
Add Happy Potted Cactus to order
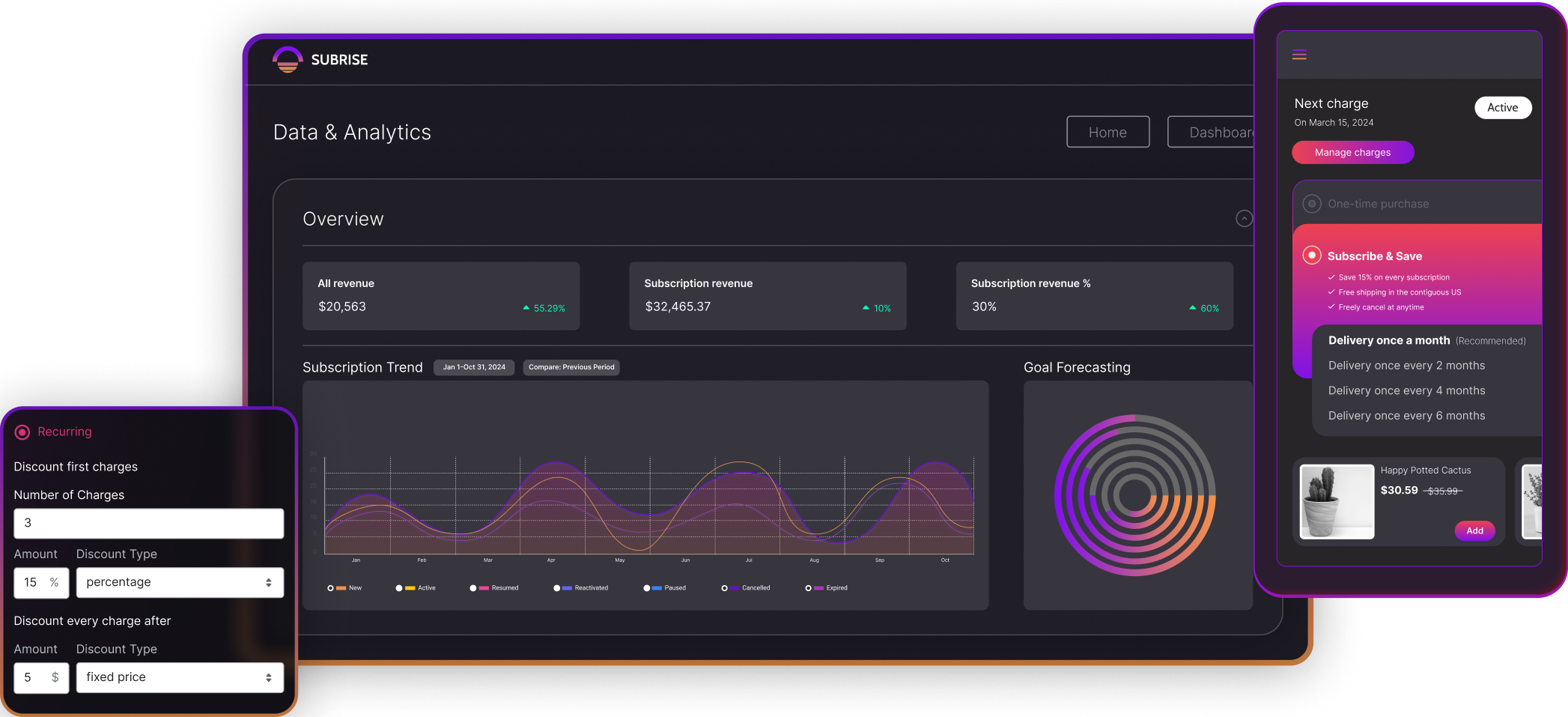1474,530
